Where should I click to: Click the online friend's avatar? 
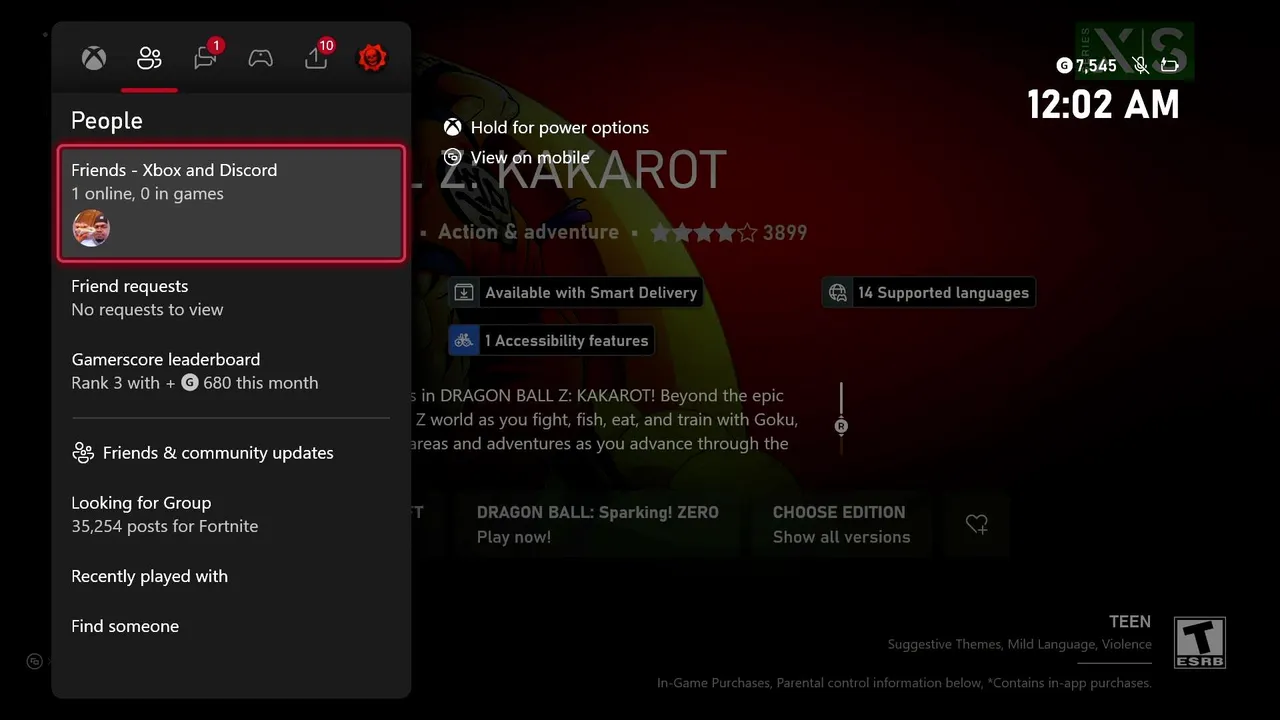[91, 228]
